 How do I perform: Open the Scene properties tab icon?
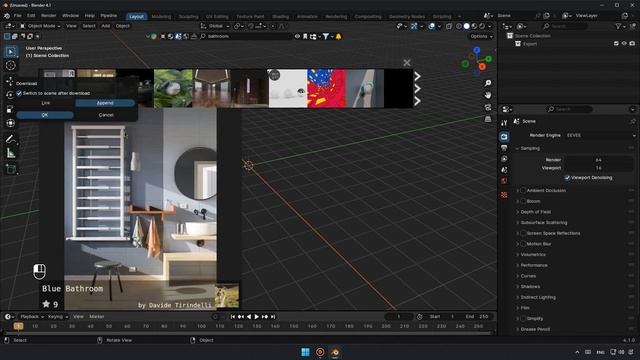(x=504, y=170)
